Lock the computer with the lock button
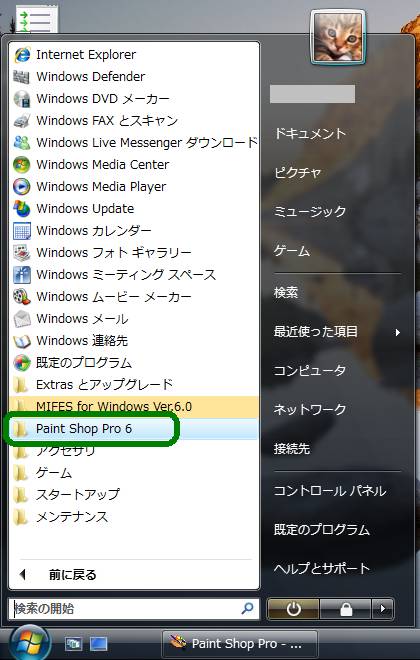The width and height of the screenshot is (420, 660). [346, 609]
